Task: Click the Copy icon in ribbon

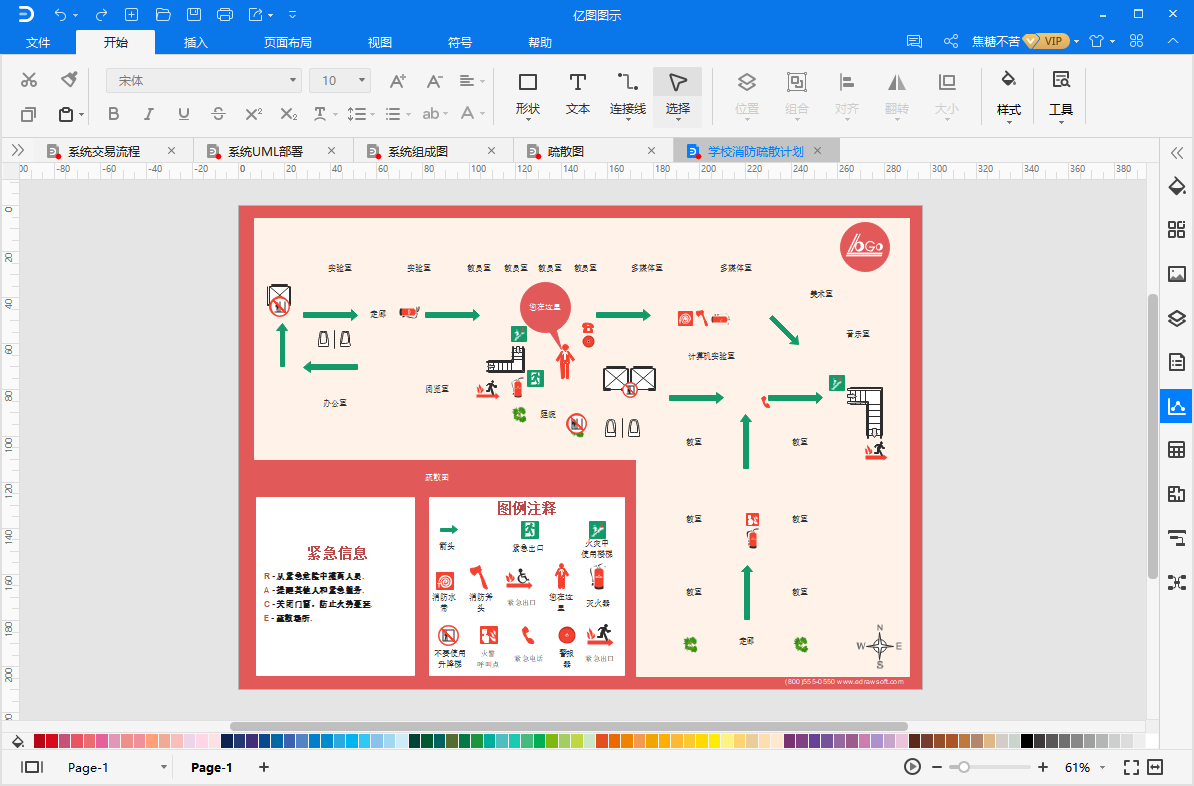Action: pos(28,114)
